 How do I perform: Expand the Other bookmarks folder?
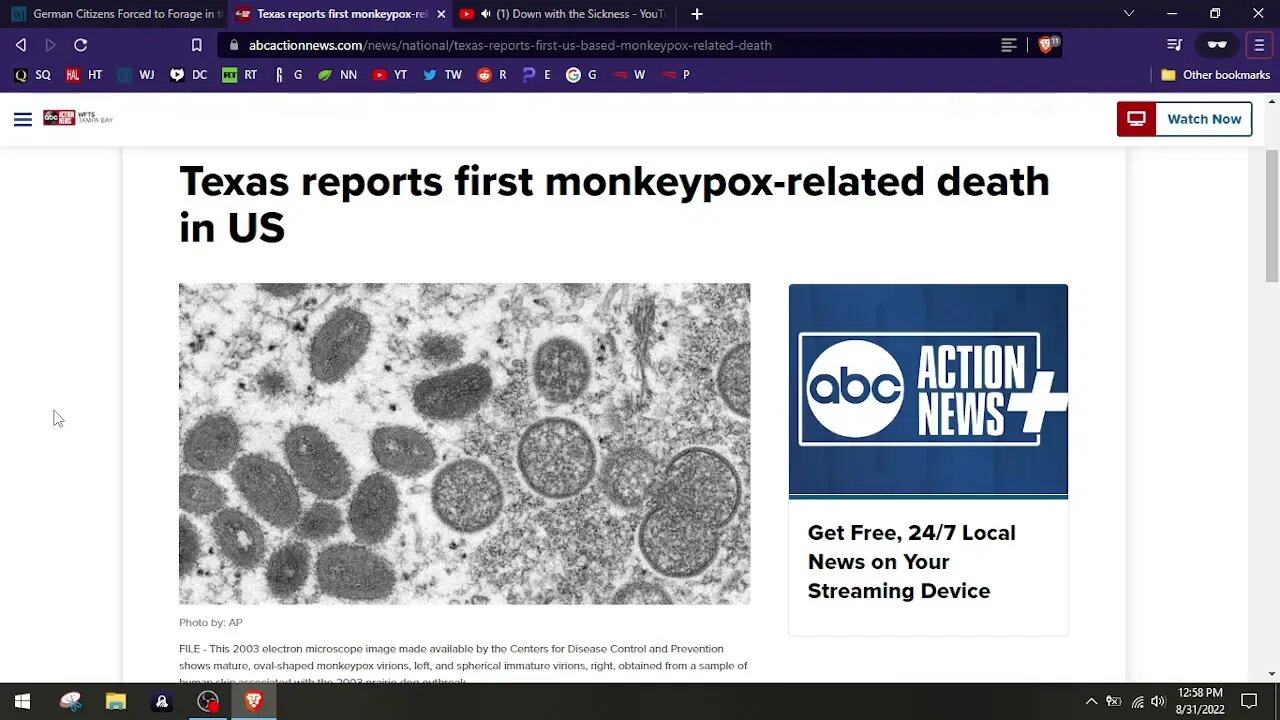point(1215,75)
